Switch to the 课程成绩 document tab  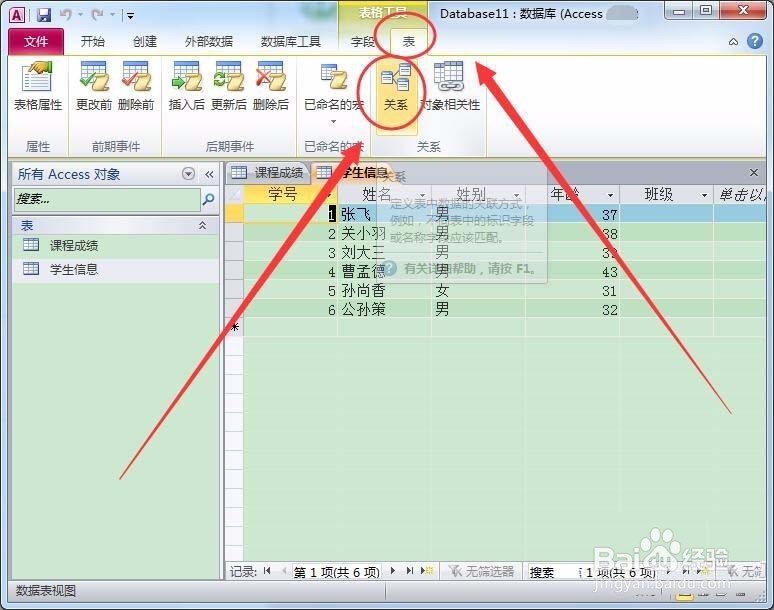click(x=269, y=173)
